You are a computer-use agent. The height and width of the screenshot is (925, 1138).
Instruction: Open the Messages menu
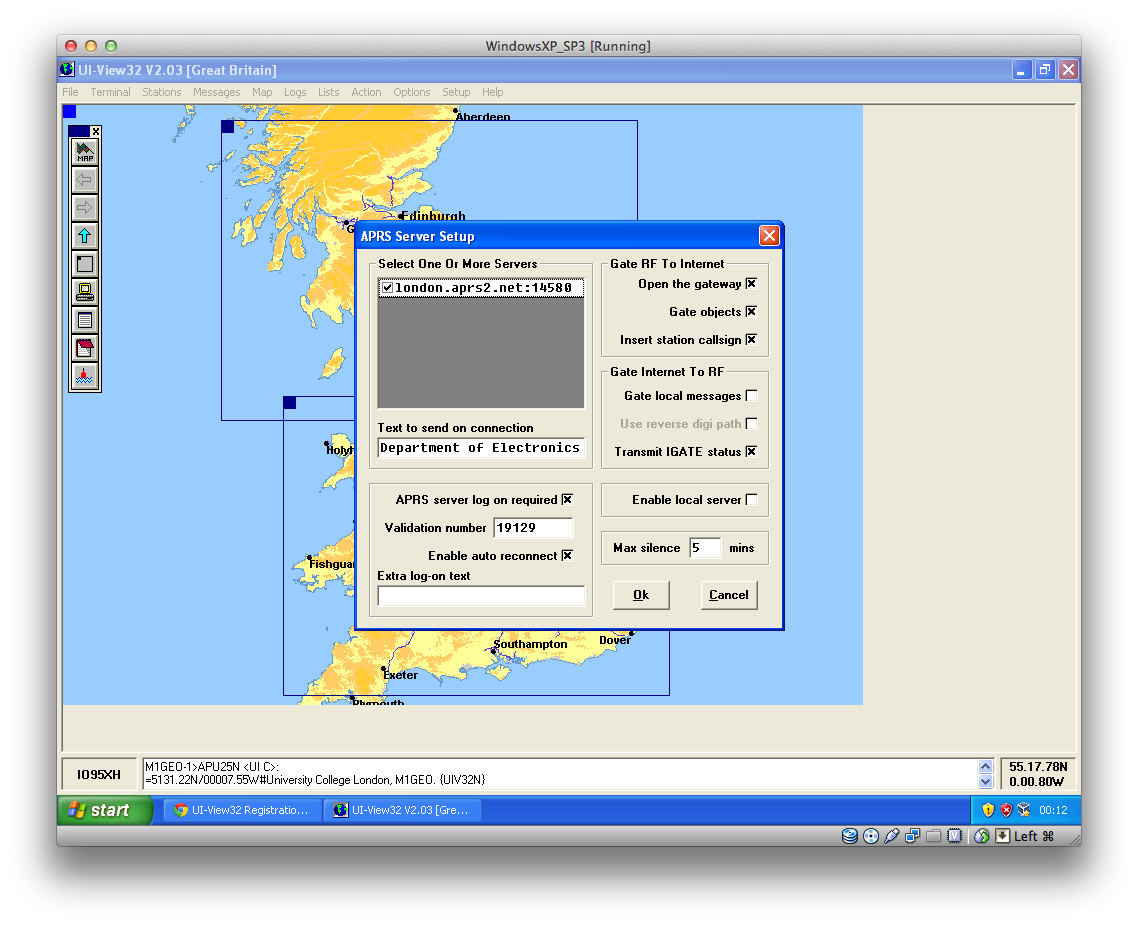(216, 92)
